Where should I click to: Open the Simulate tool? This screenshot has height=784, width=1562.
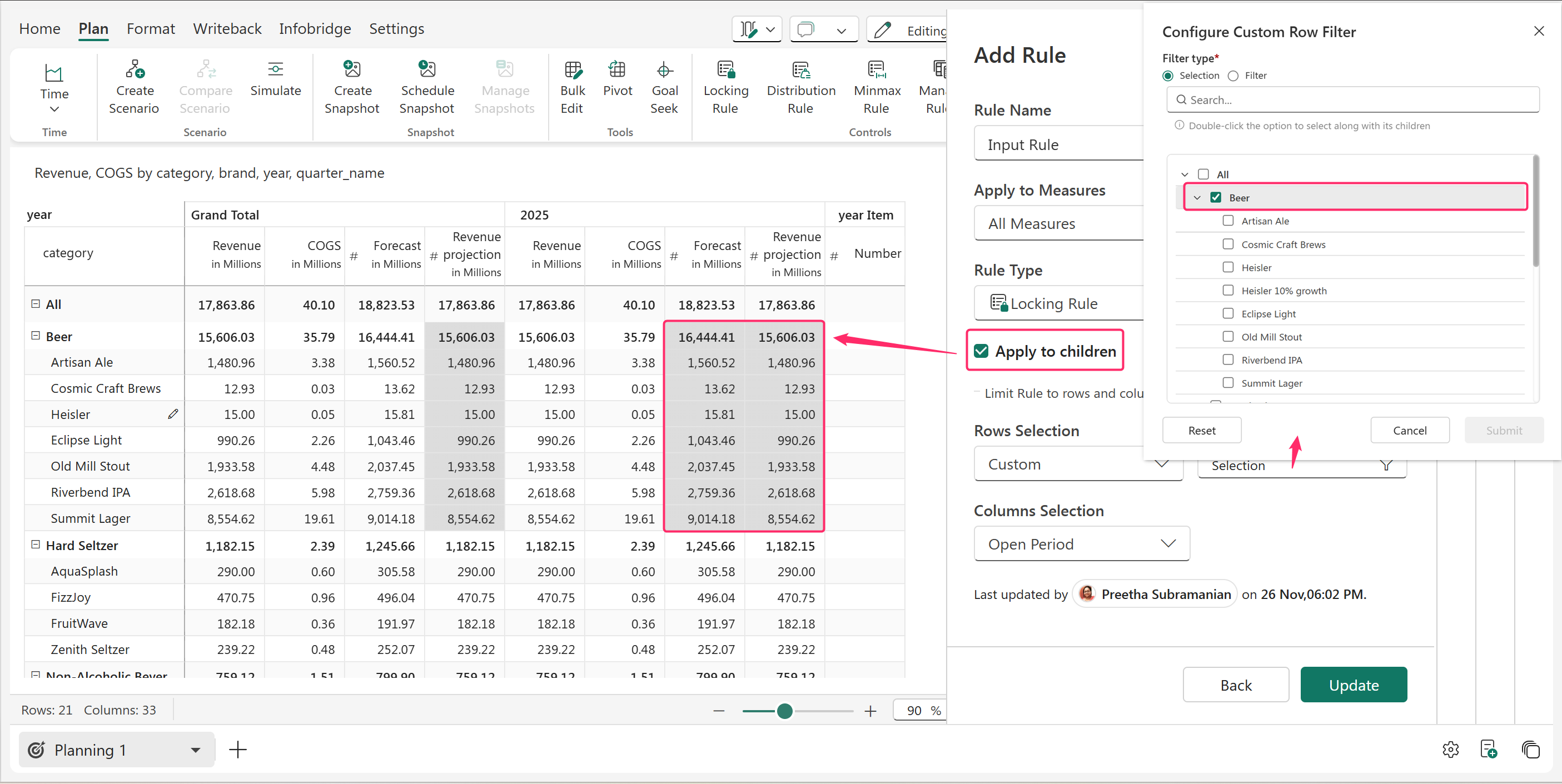[275, 69]
